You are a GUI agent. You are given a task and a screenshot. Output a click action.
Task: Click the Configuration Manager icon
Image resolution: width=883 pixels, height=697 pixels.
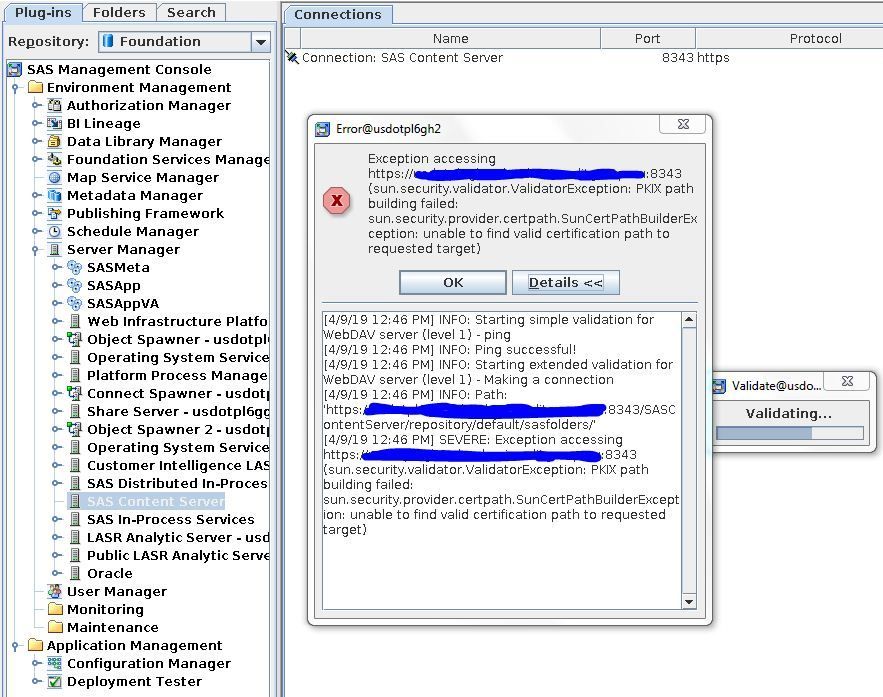[x=55, y=664]
